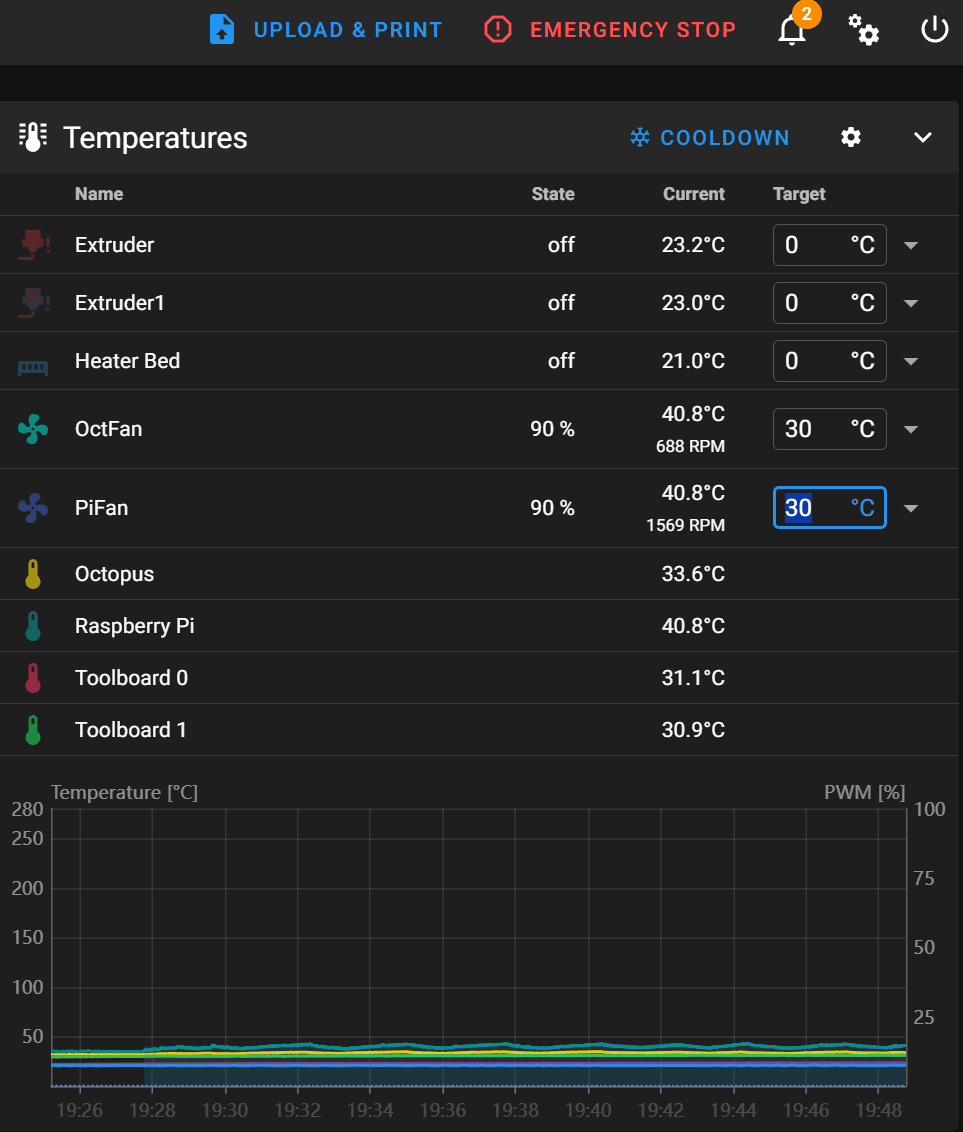Collapse the Temperatures panel chevron
This screenshot has width=963, height=1132.
coord(923,137)
